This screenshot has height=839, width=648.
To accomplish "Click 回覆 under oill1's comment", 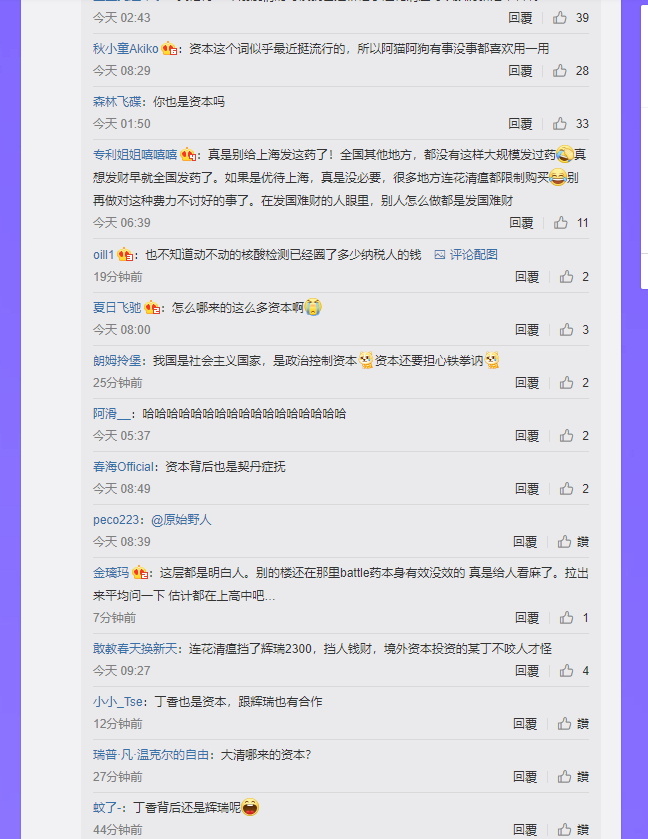I will click(x=527, y=277).
